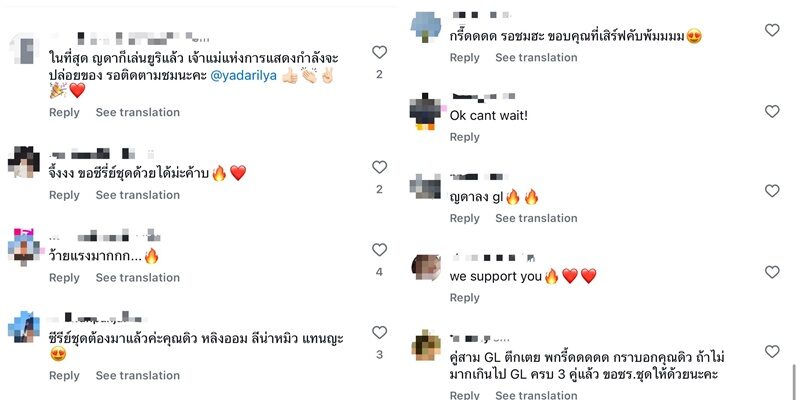Reply to the 'Ok cant wait!' comment
This screenshot has width=800, height=404.
click(x=464, y=137)
